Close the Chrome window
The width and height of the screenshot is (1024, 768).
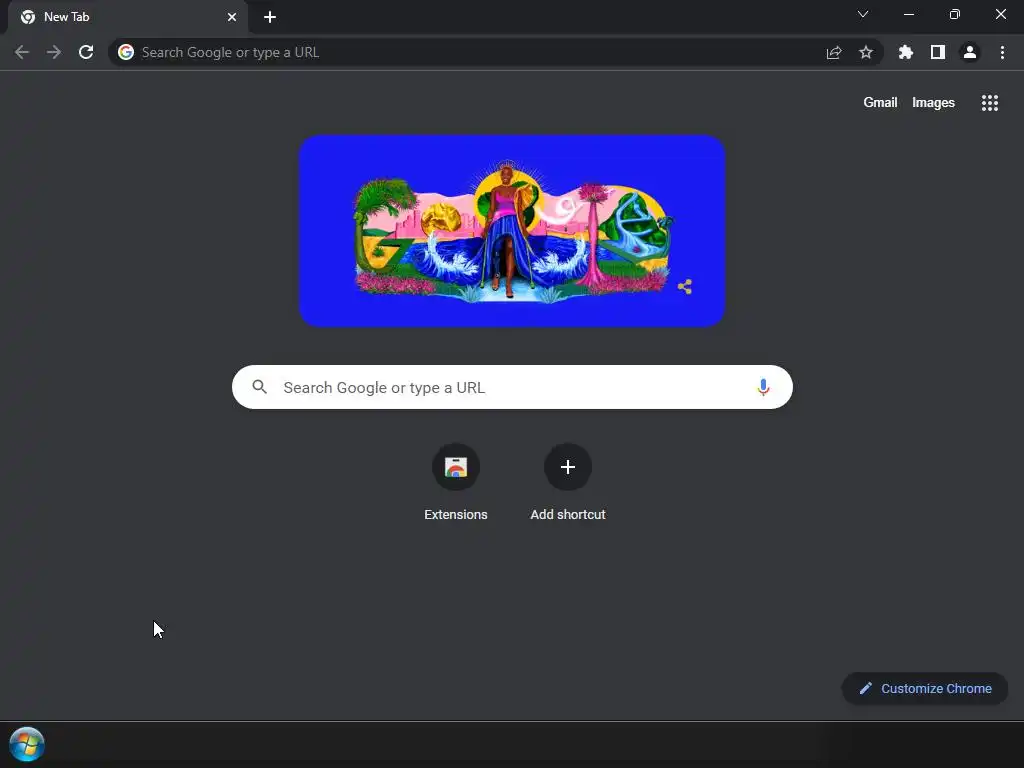click(x=1000, y=14)
